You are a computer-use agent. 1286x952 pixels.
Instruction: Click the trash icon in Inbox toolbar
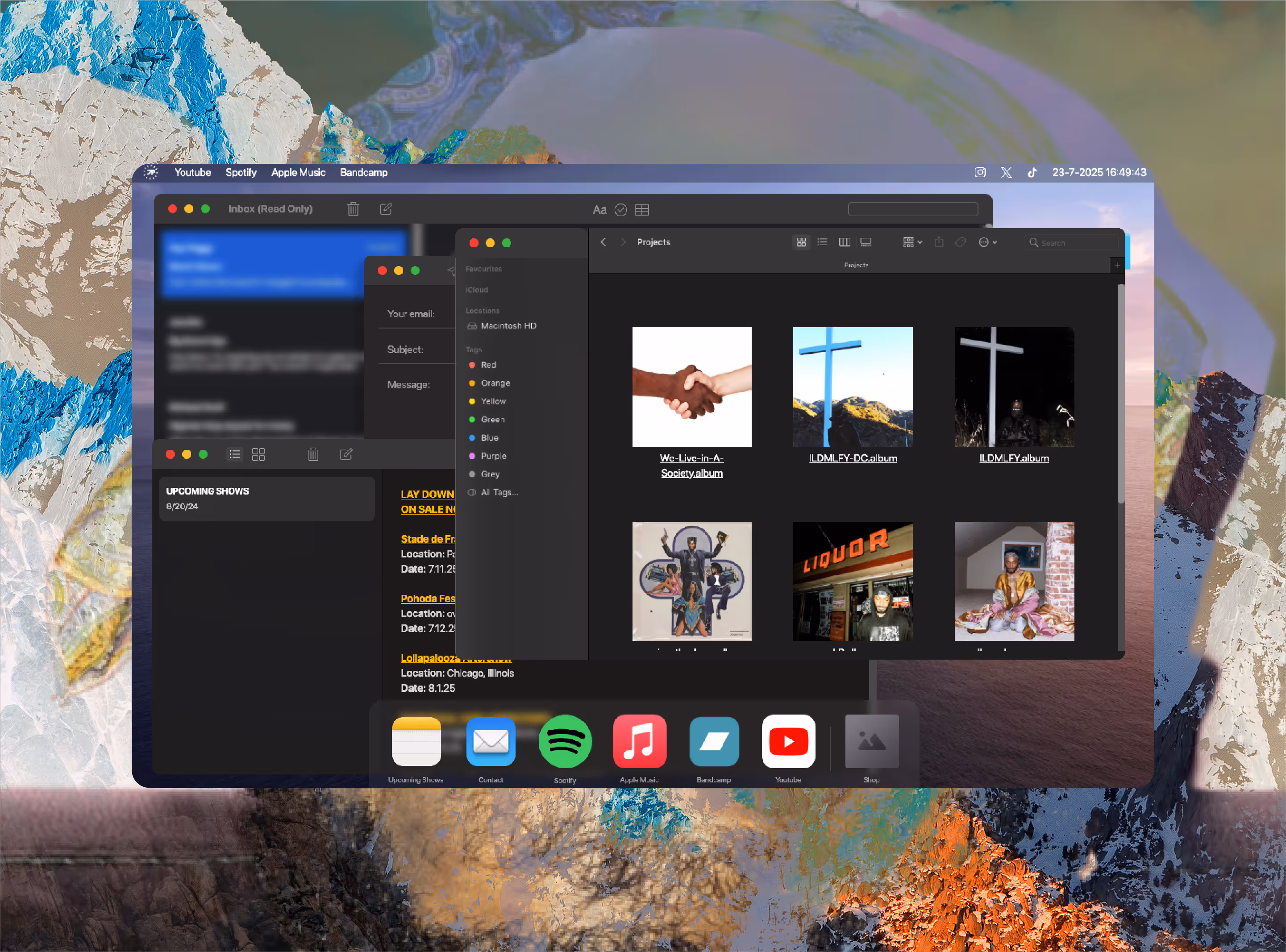pyautogui.click(x=354, y=209)
